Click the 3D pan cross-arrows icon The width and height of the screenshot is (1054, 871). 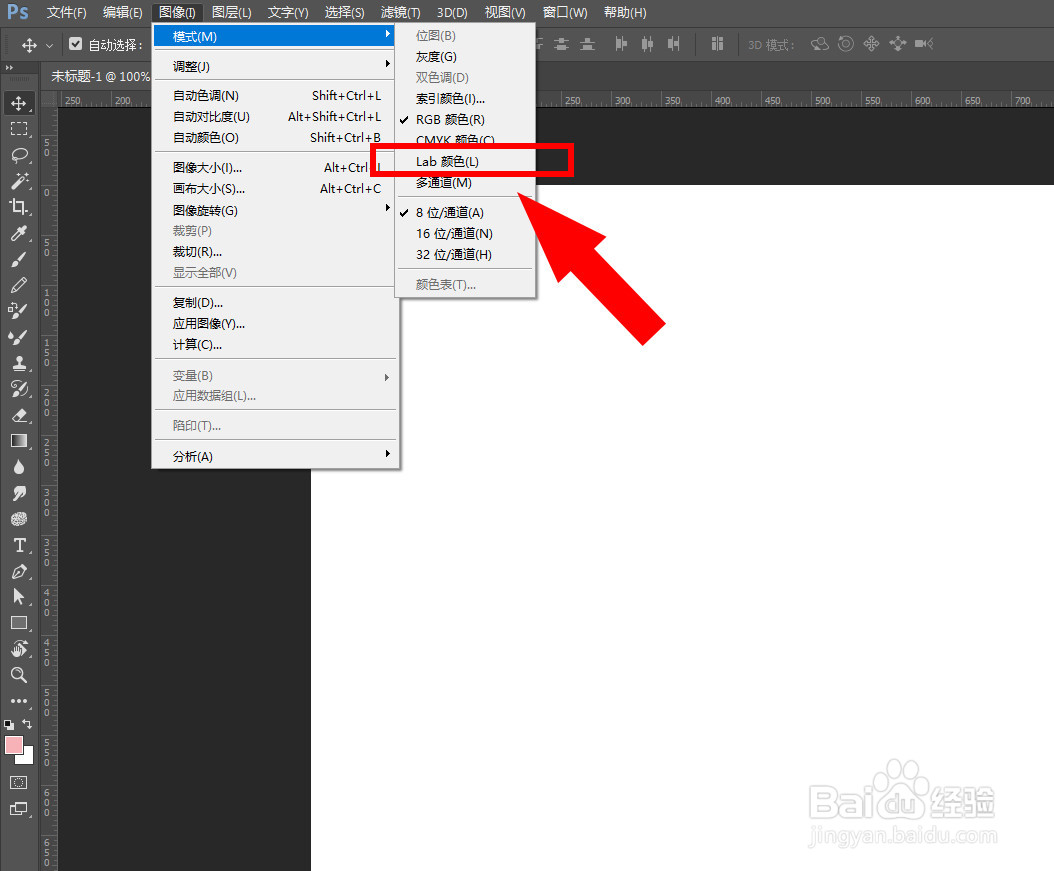[x=871, y=44]
